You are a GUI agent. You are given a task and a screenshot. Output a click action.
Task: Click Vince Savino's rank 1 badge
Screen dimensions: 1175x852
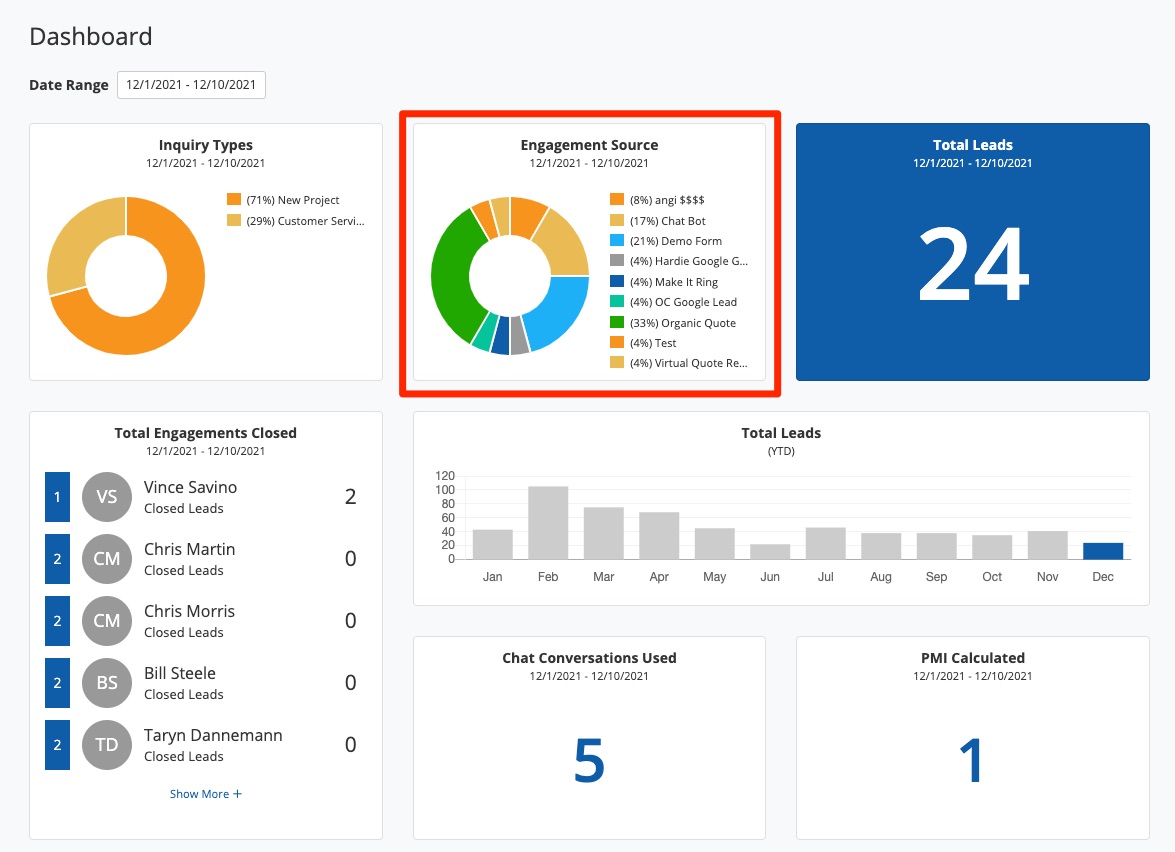[57, 497]
